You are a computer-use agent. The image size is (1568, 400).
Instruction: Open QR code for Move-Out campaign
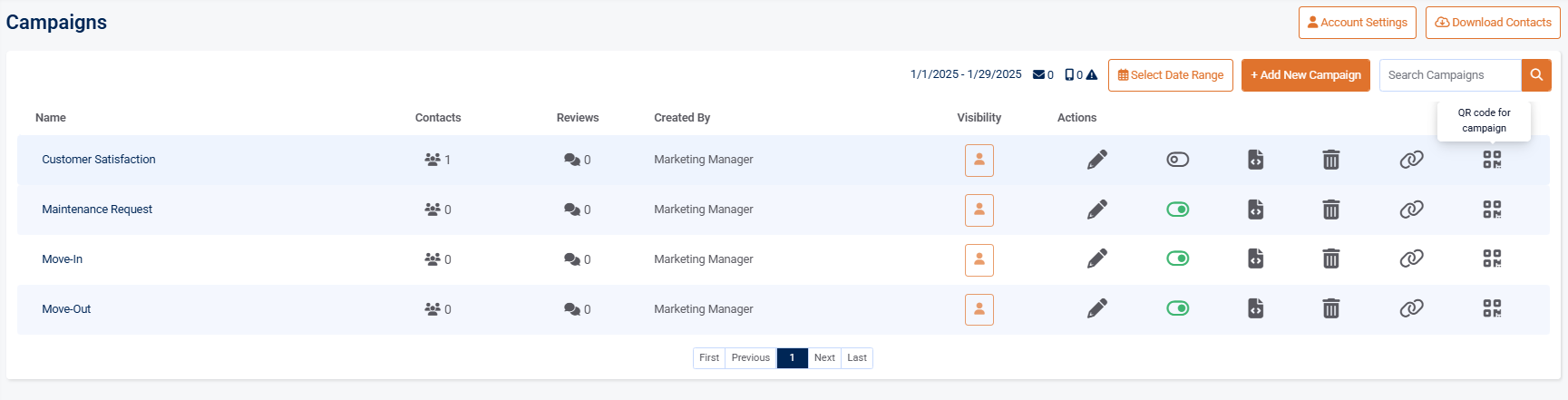[1492, 309]
